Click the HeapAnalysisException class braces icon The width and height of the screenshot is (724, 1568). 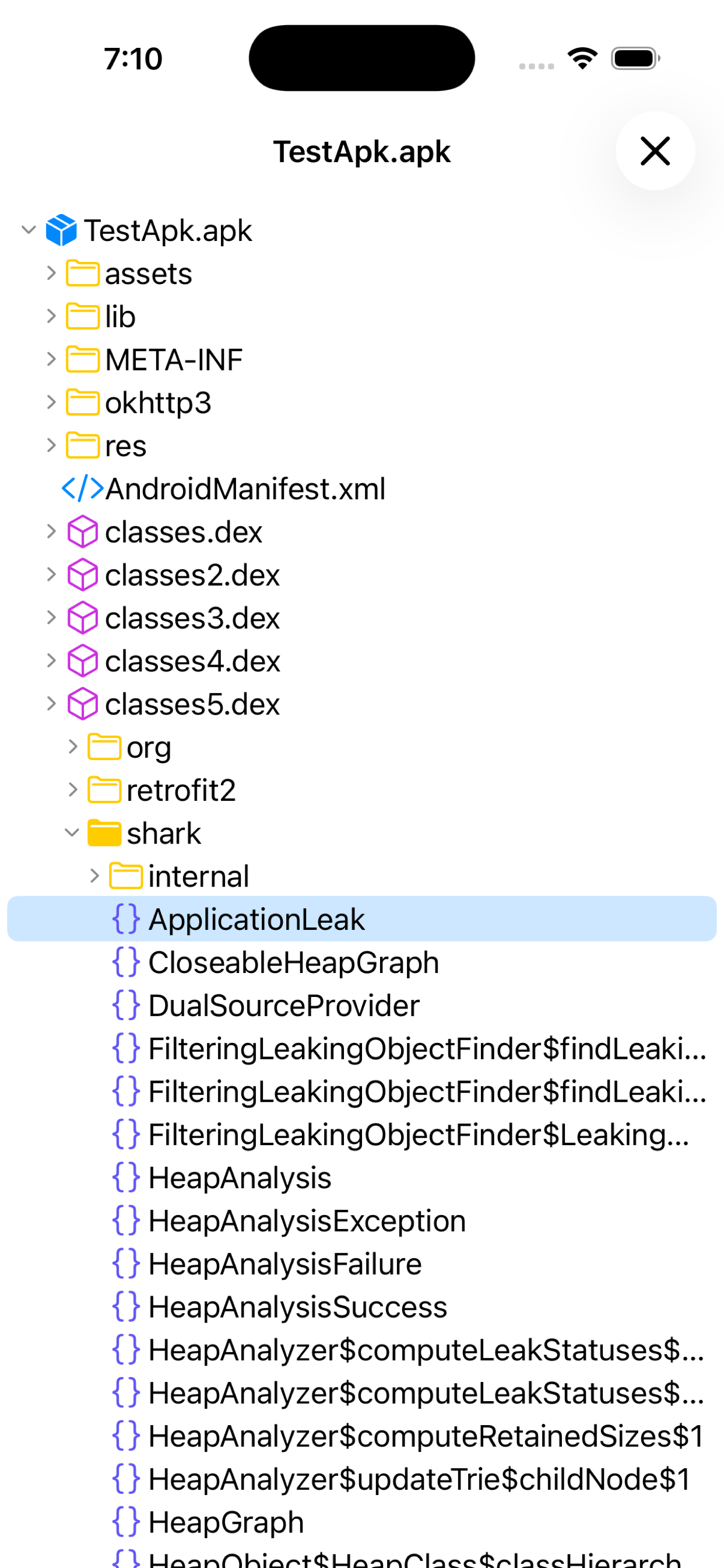click(126, 1221)
